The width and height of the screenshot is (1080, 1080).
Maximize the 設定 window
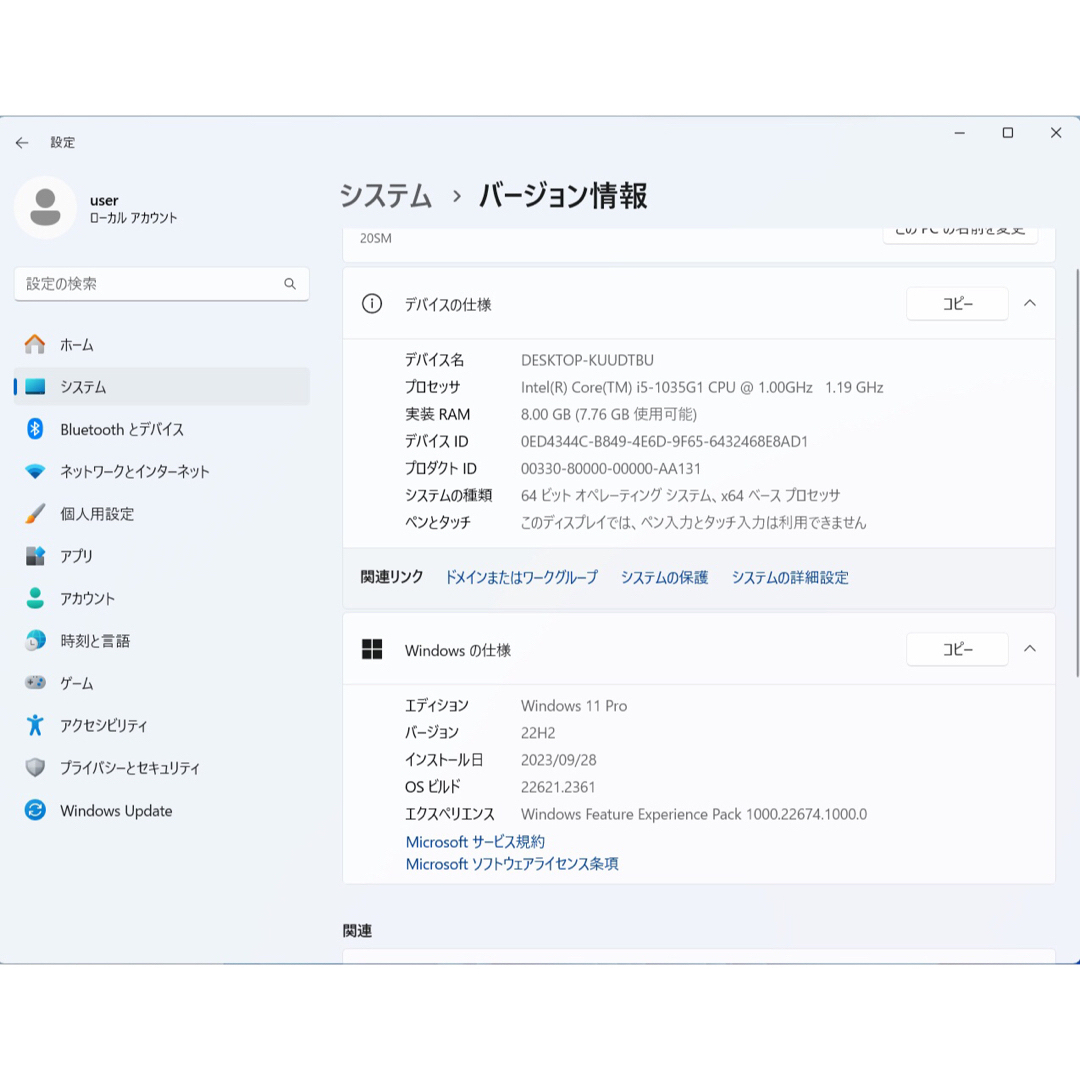point(1008,132)
